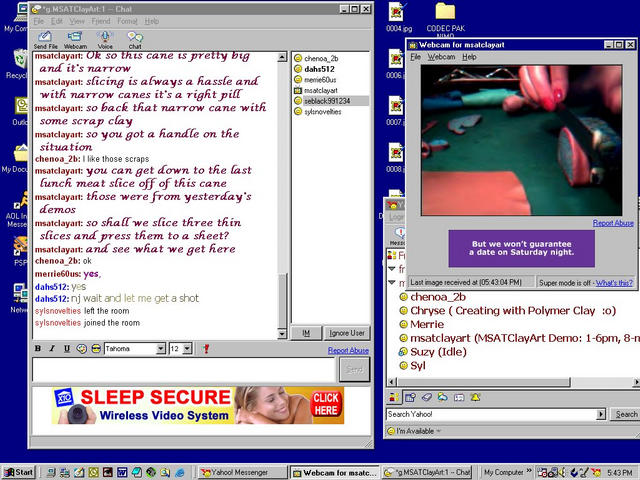Select merrie60us in chat user list

(320, 80)
